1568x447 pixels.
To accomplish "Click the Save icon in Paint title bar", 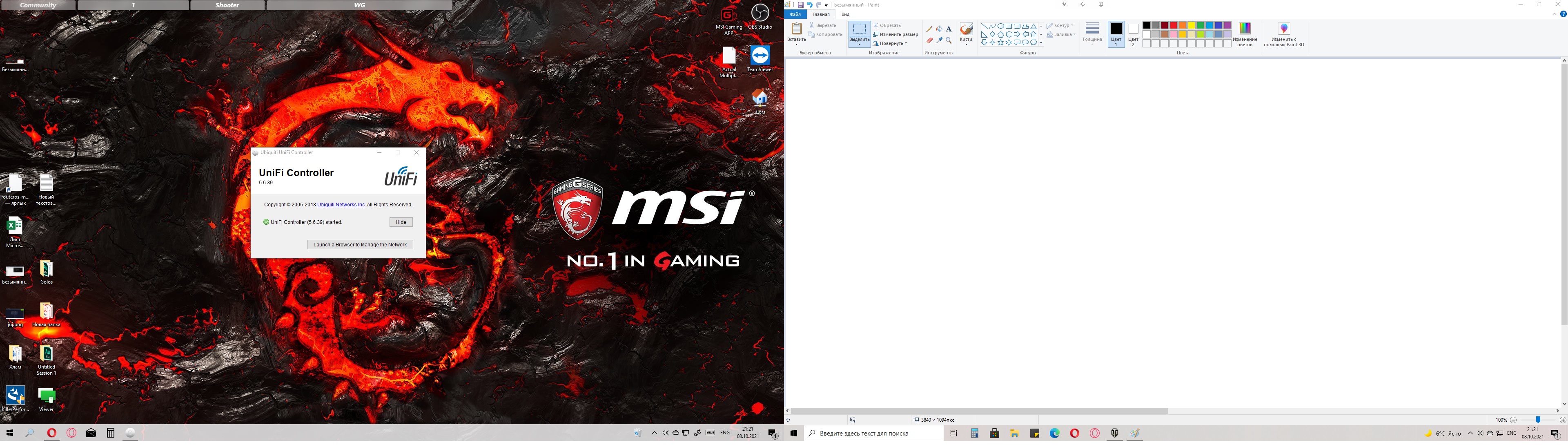I will click(800, 5).
